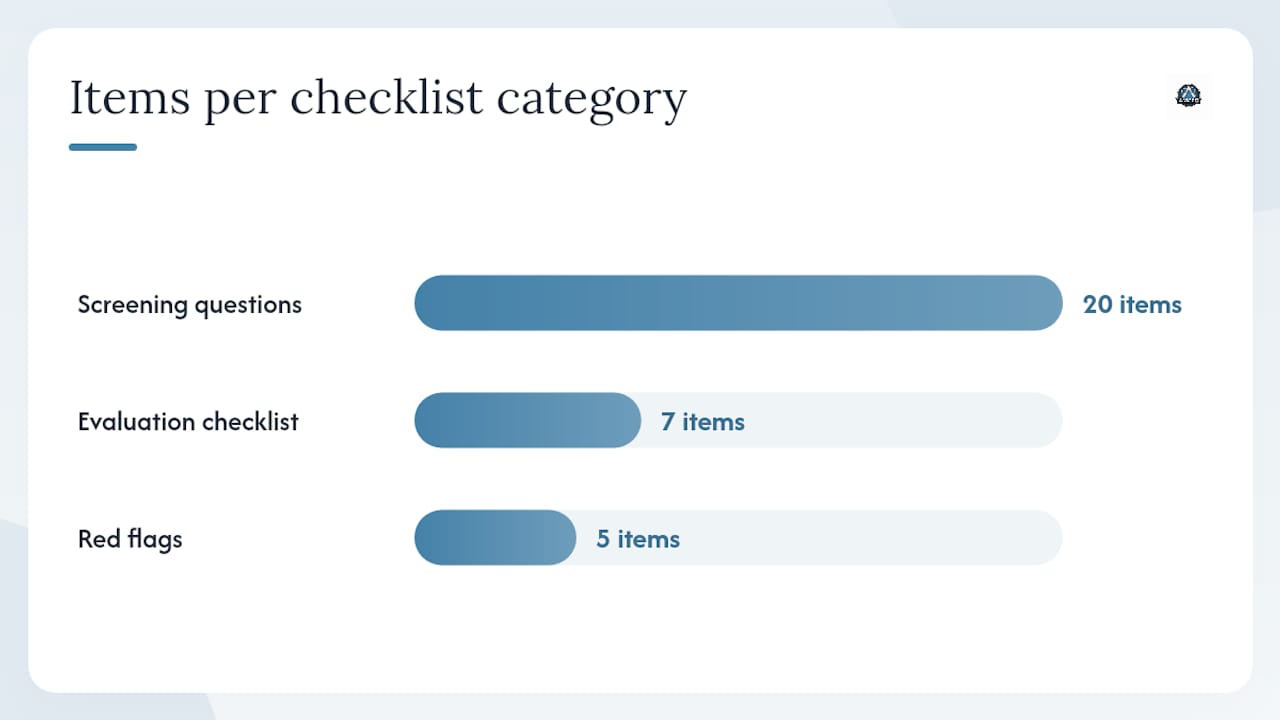
Task: Click the Screening questions progress bar
Action: [738, 303]
